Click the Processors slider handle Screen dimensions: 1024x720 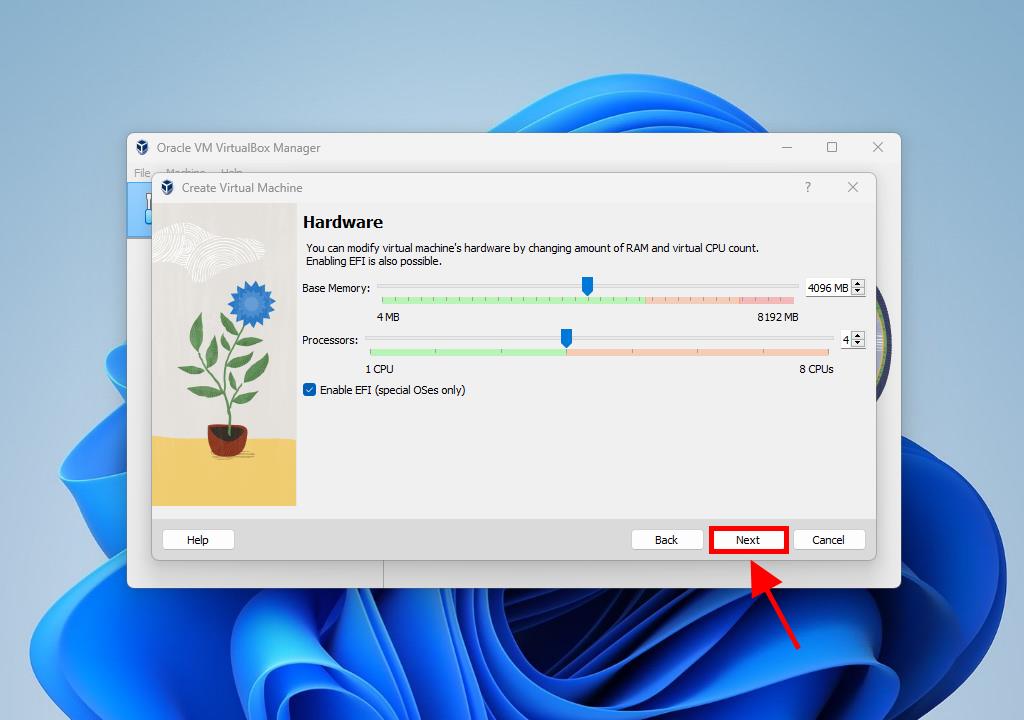click(566, 339)
